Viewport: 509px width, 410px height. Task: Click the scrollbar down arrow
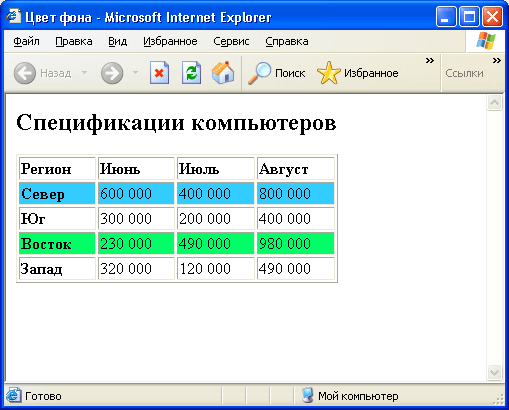pos(494,372)
